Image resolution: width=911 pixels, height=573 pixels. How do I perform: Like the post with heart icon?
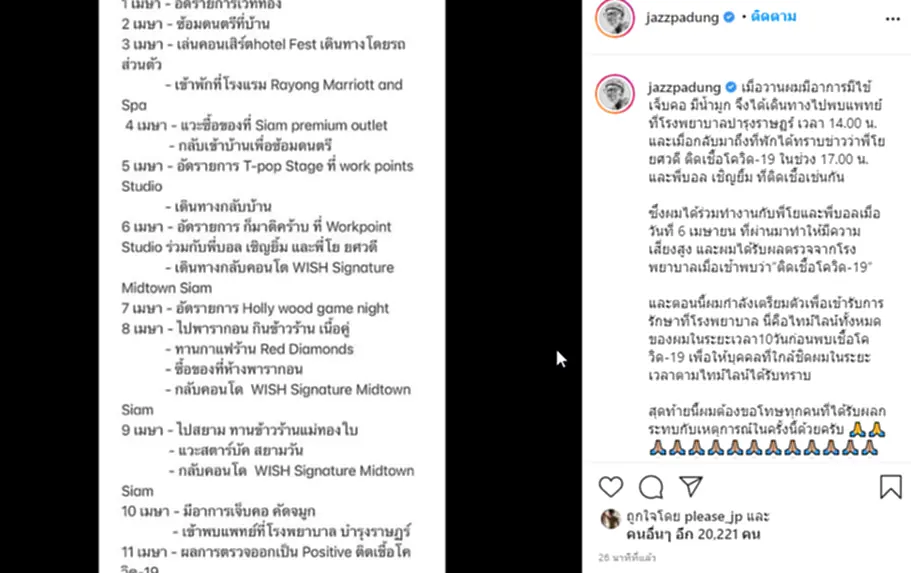click(611, 487)
